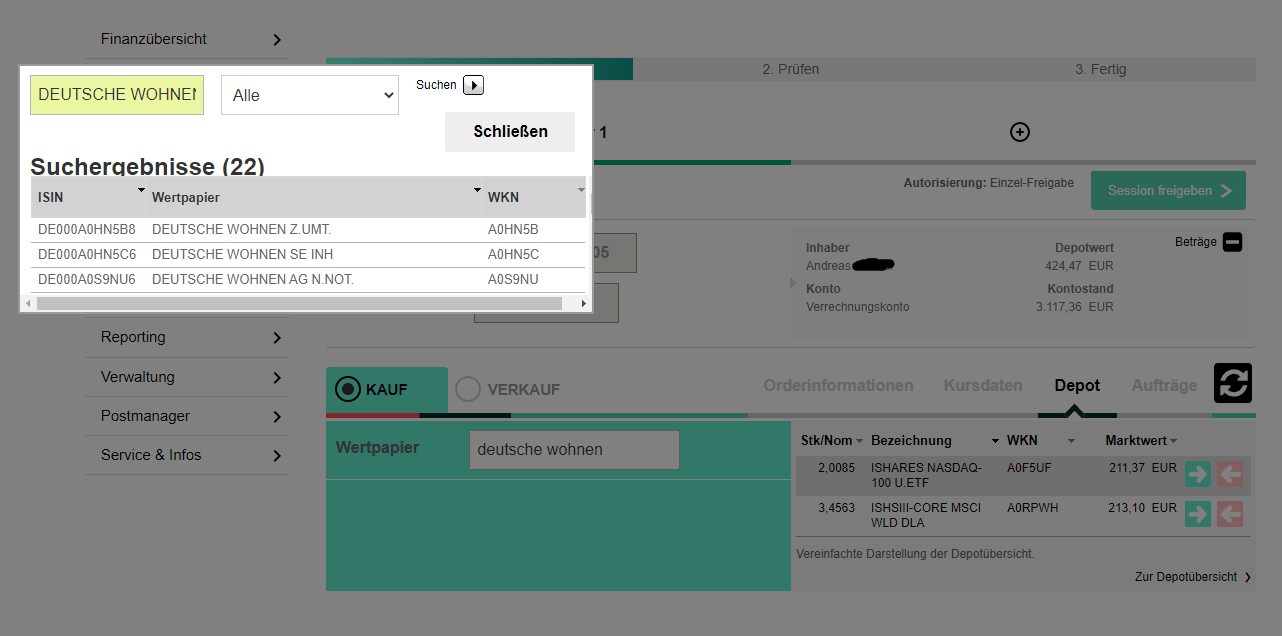Viewport: 1282px width, 636px height.
Task: Select result DEUTSCHE WOHNEN Z.UMT.
Action: [241, 230]
